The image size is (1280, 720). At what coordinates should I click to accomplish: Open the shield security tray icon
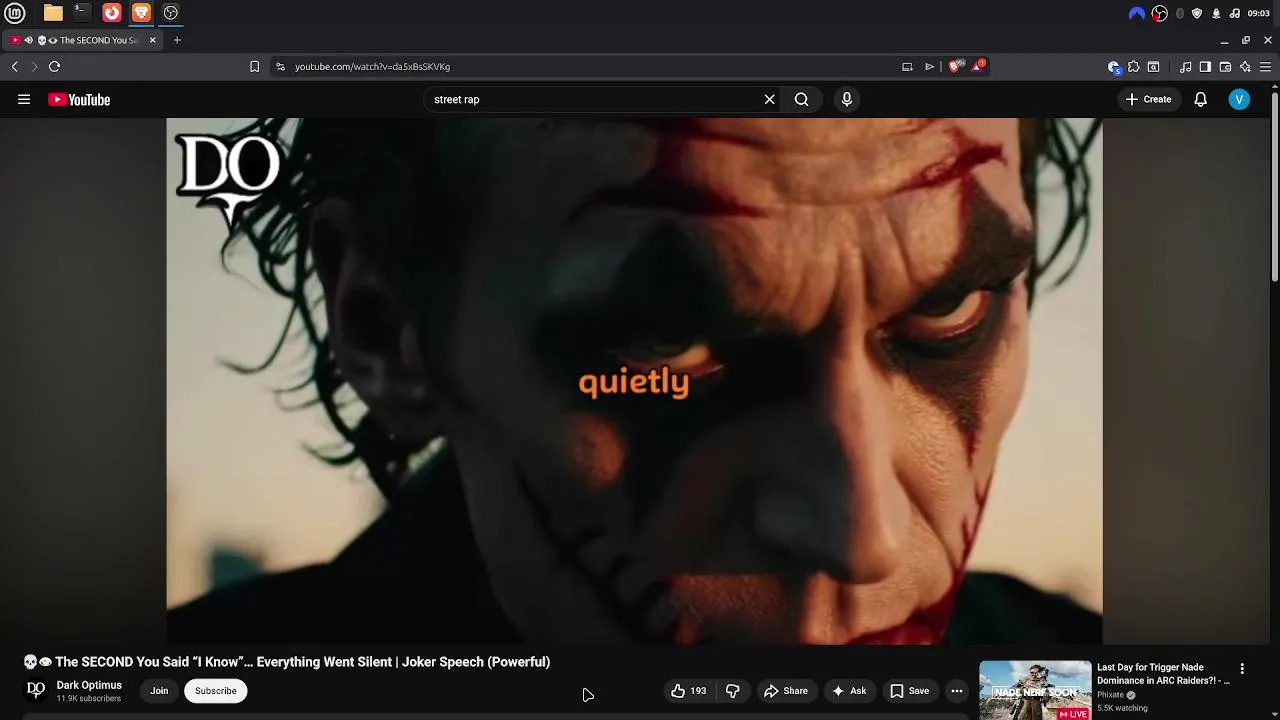pos(1197,13)
